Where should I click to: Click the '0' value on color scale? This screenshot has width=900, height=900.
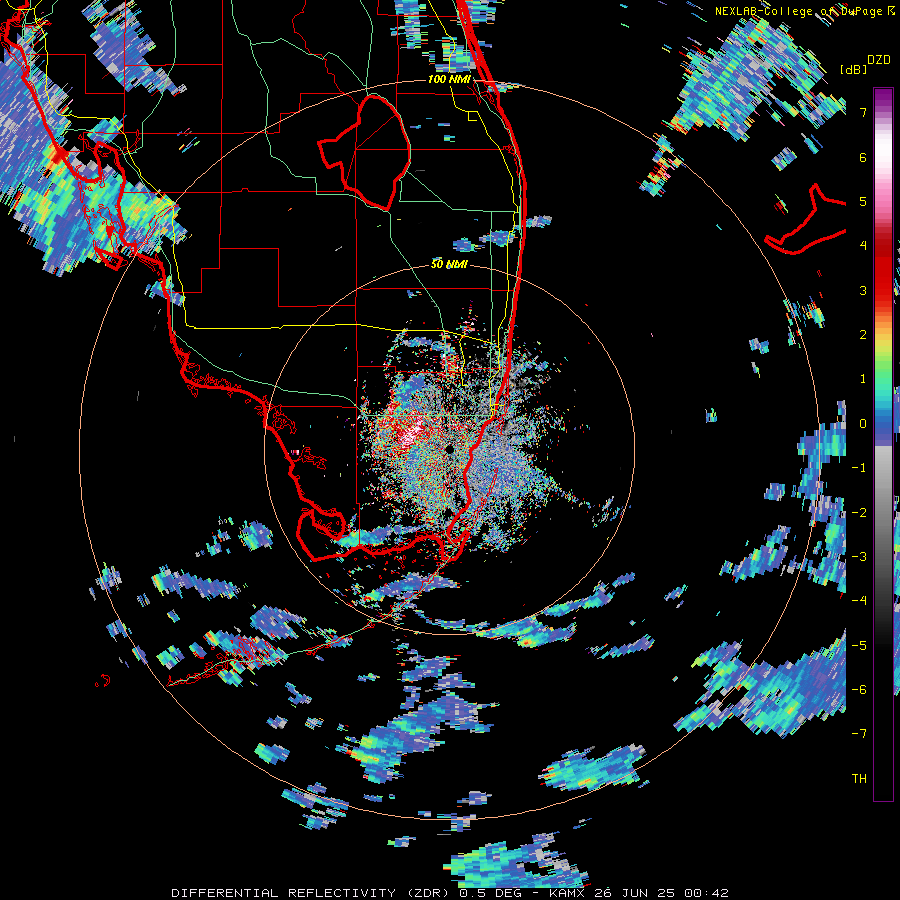(863, 423)
